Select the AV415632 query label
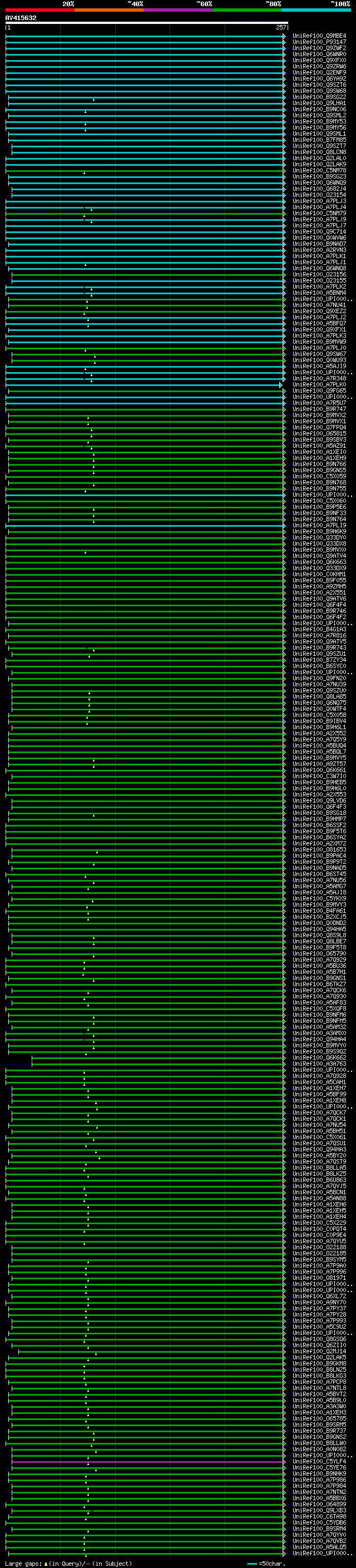 click(21, 18)
